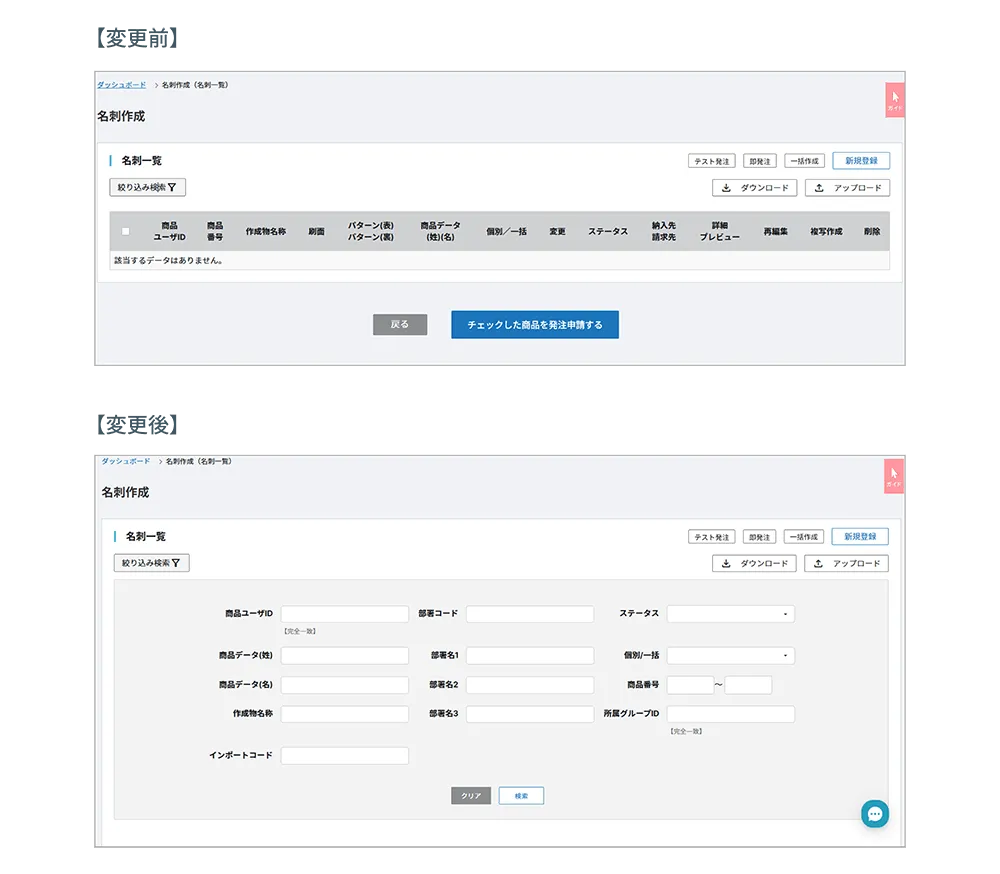This screenshot has width=1000, height=874.
Task: Click アップロード button in 変更後 screen
Action: 846,564
